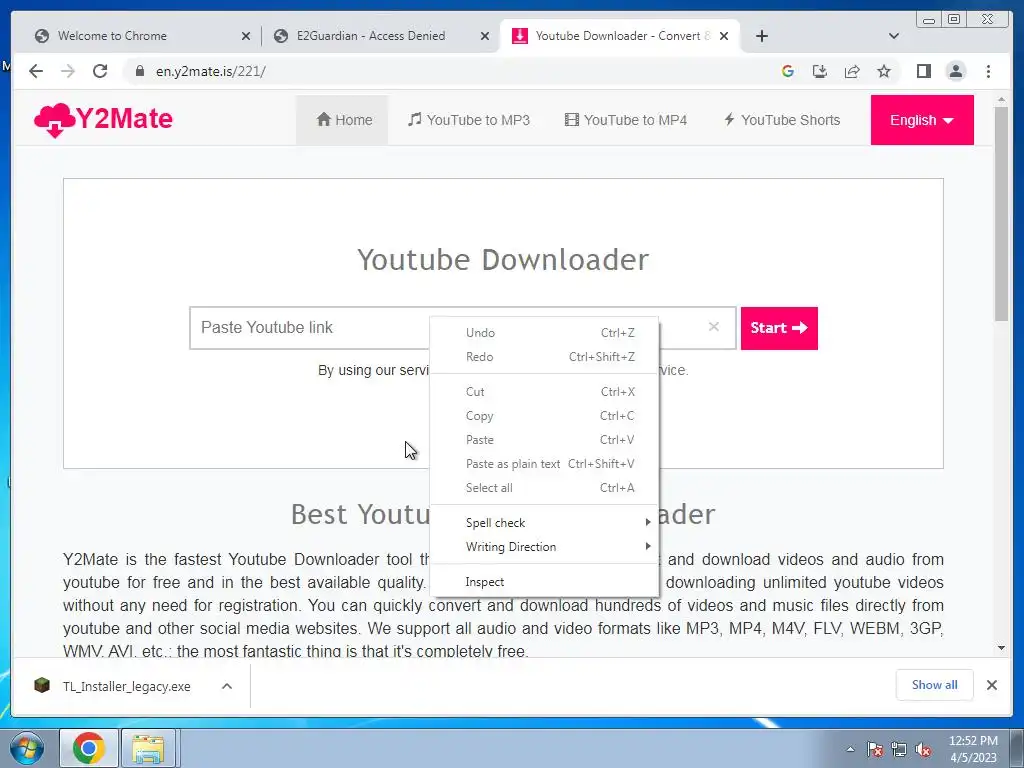Viewport: 1024px width, 768px height.
Task: Show hidden tray icons arrow
Action: coord(850,750)
